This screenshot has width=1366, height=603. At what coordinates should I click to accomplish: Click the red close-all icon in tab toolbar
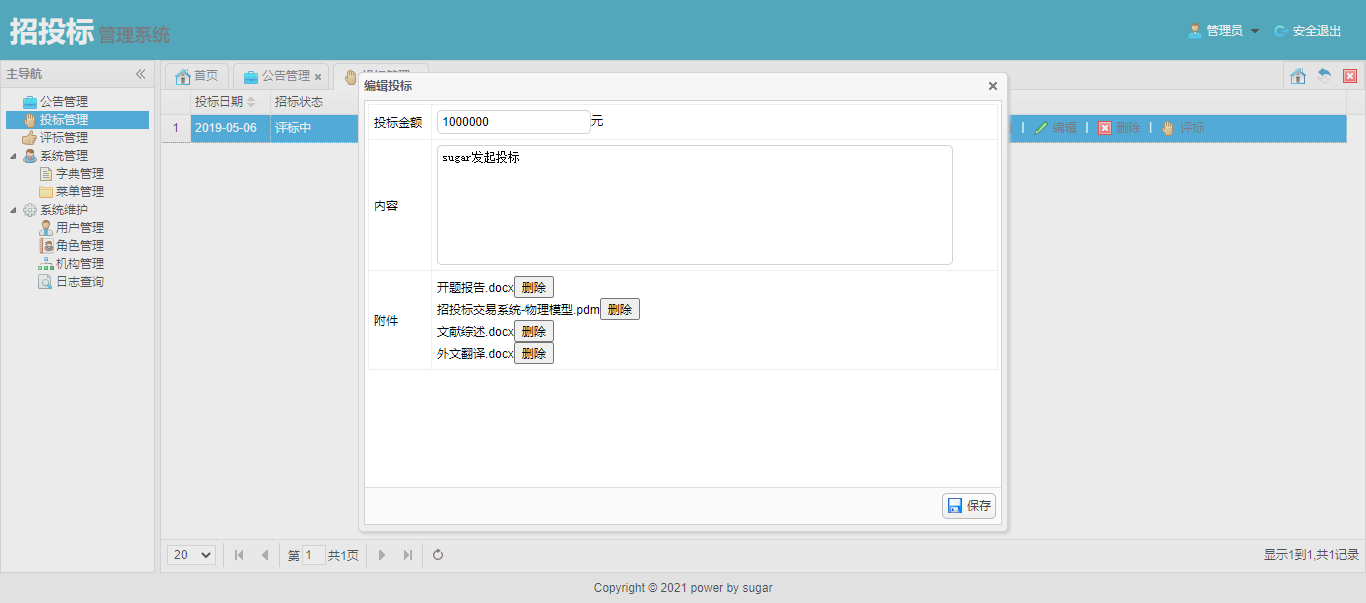[1350, 76]
